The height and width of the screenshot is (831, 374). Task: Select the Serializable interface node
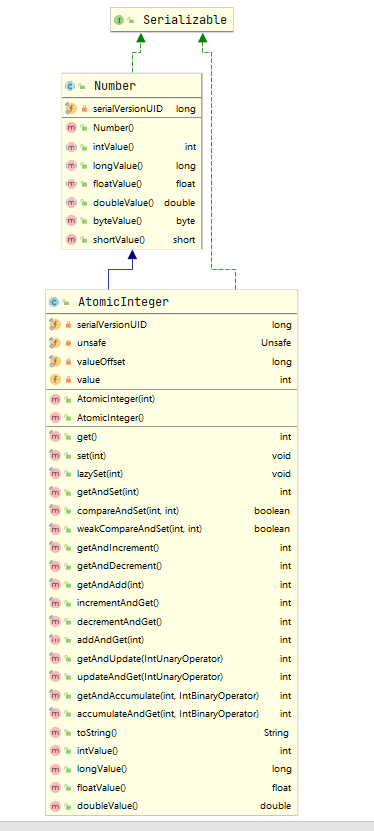(x=172, y=20)
